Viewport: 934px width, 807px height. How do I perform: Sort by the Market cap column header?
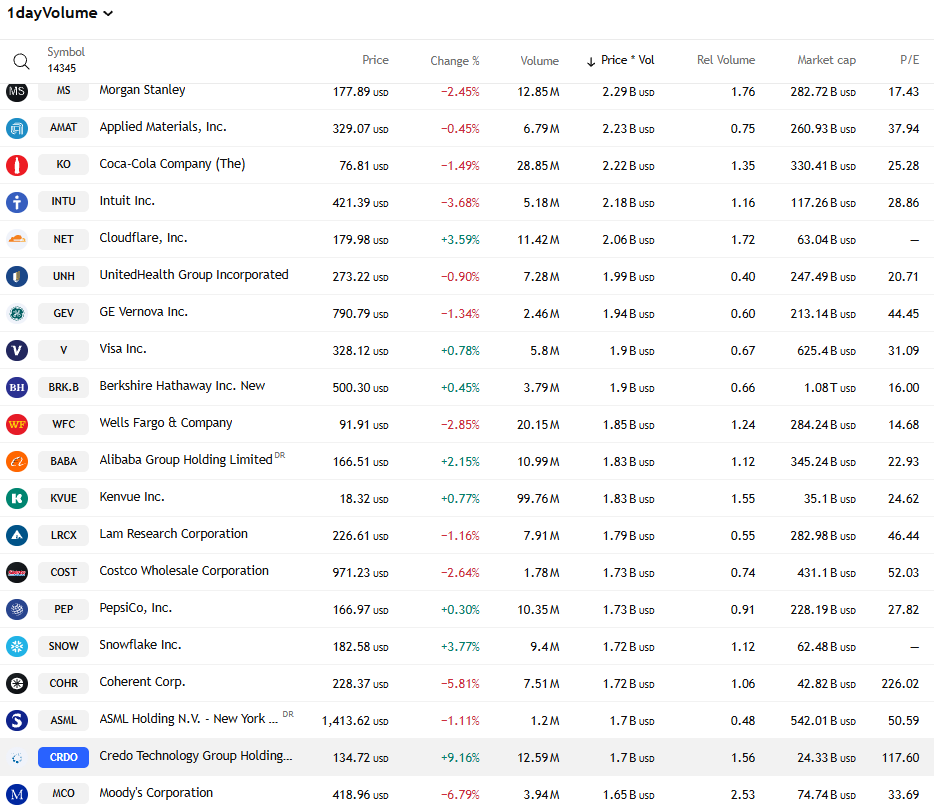point(826,60)
